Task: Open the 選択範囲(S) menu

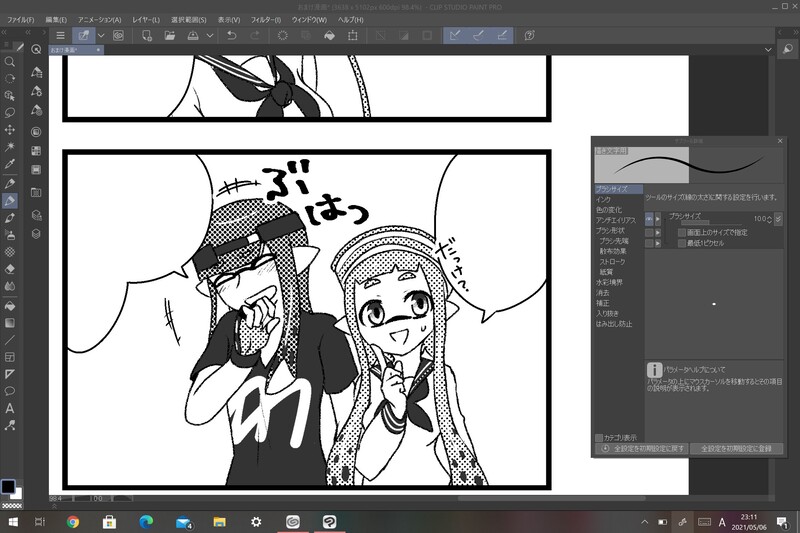Action: (x=188, y=19)
